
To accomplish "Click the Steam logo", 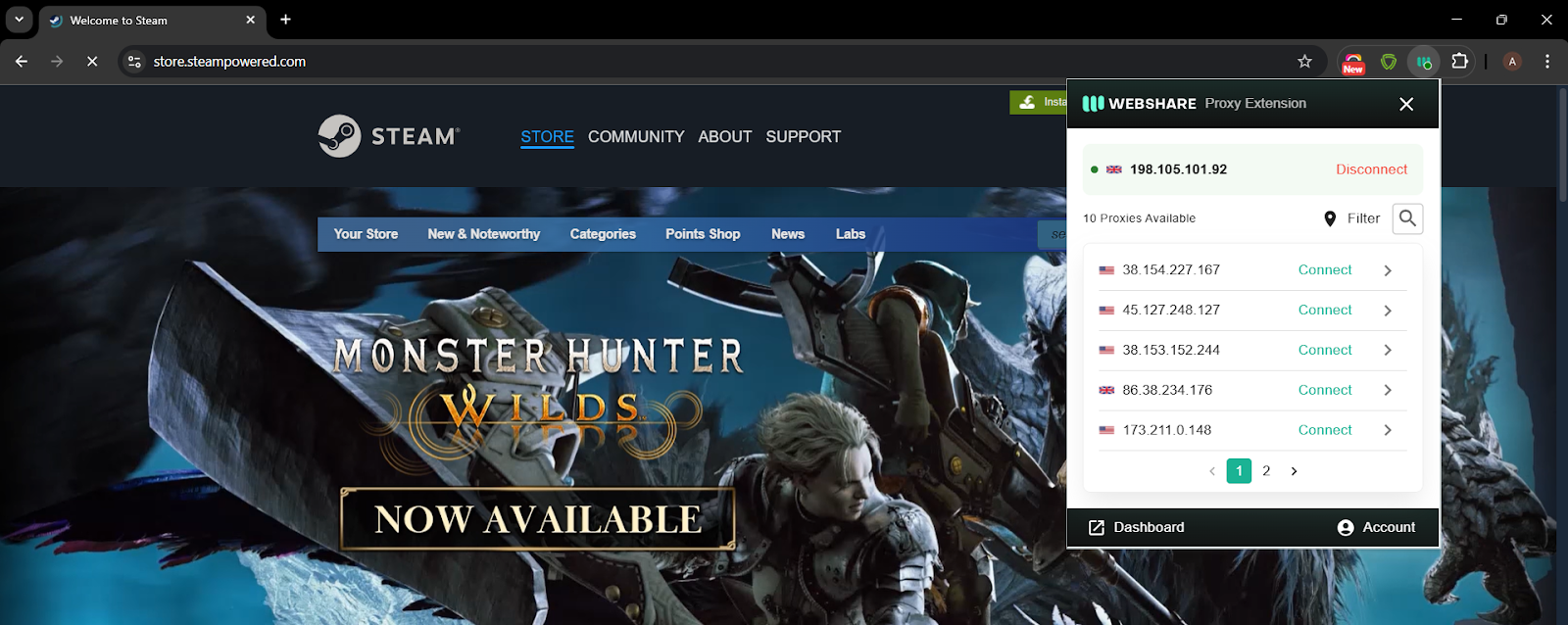I will tap(389, 136).
